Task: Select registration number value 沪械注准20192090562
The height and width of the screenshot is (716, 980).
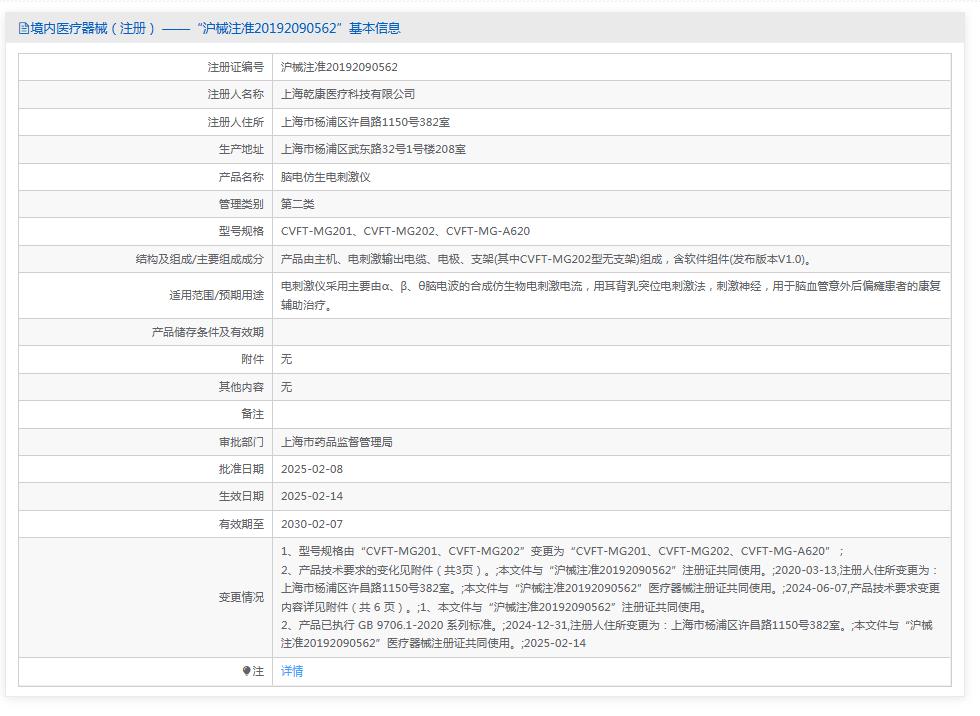Action: point(339,67)
